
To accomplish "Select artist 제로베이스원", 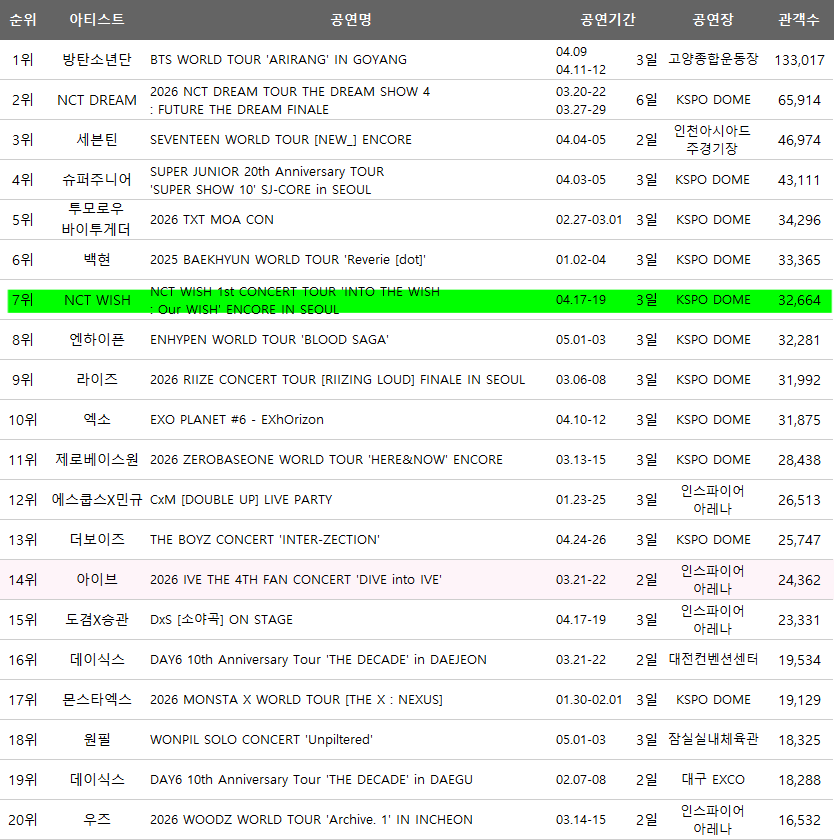I will (x=97, y=460).
